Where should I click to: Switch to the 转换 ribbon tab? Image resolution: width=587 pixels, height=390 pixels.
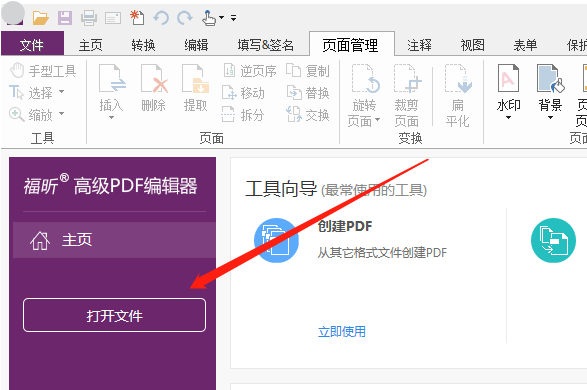tap(143, 45)
